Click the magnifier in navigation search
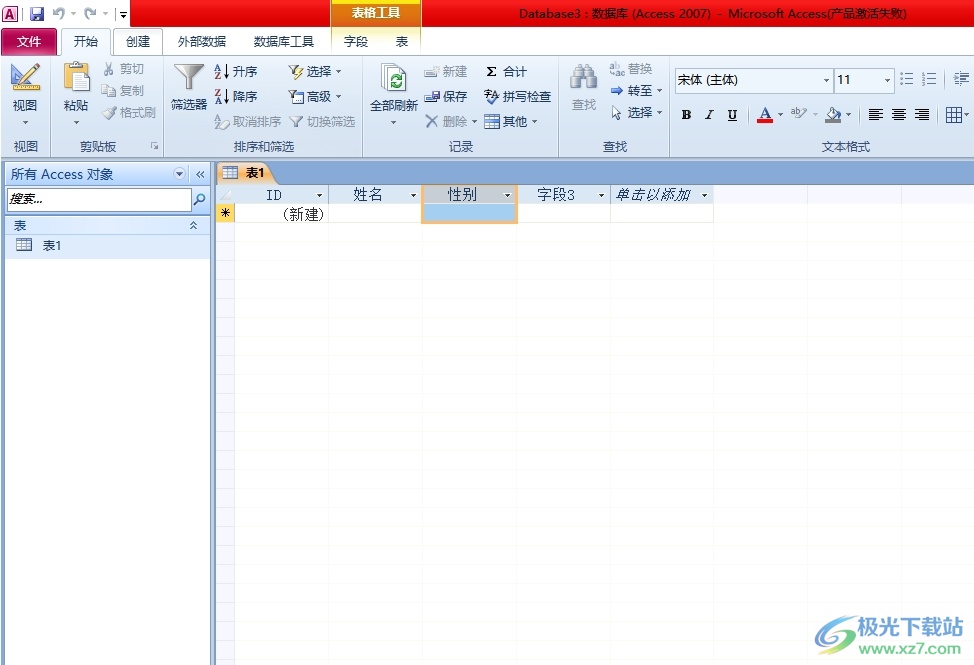974x665 pixels. [199, 199]
